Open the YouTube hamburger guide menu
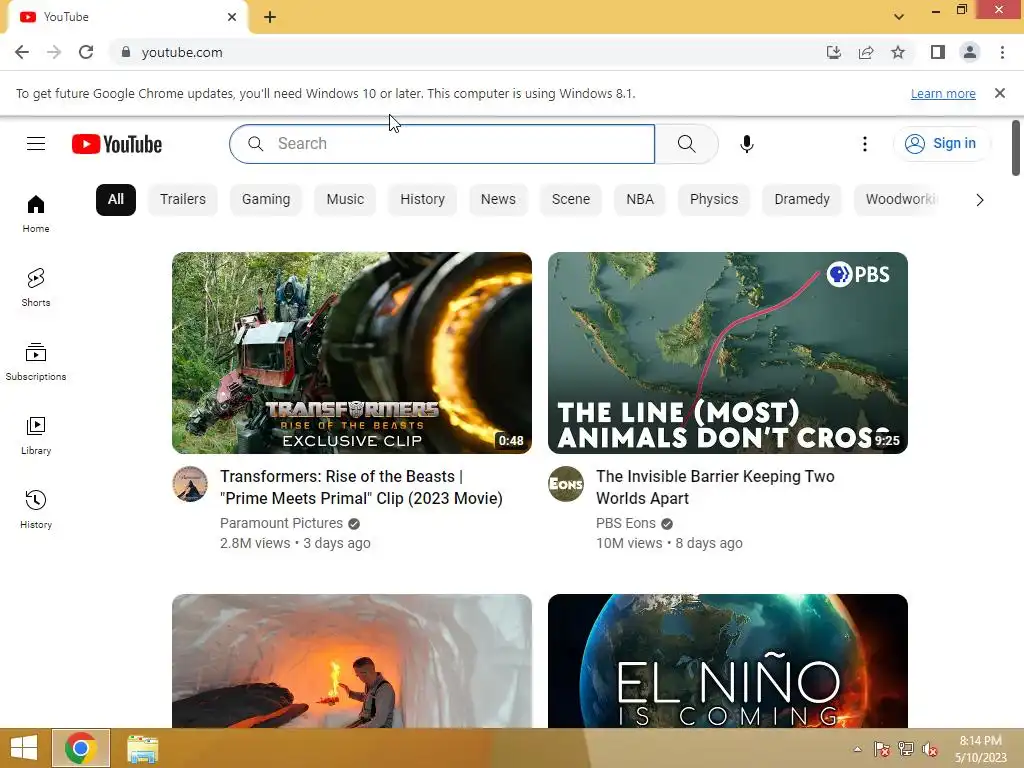The image size is (1024, 768). [36, 144]
